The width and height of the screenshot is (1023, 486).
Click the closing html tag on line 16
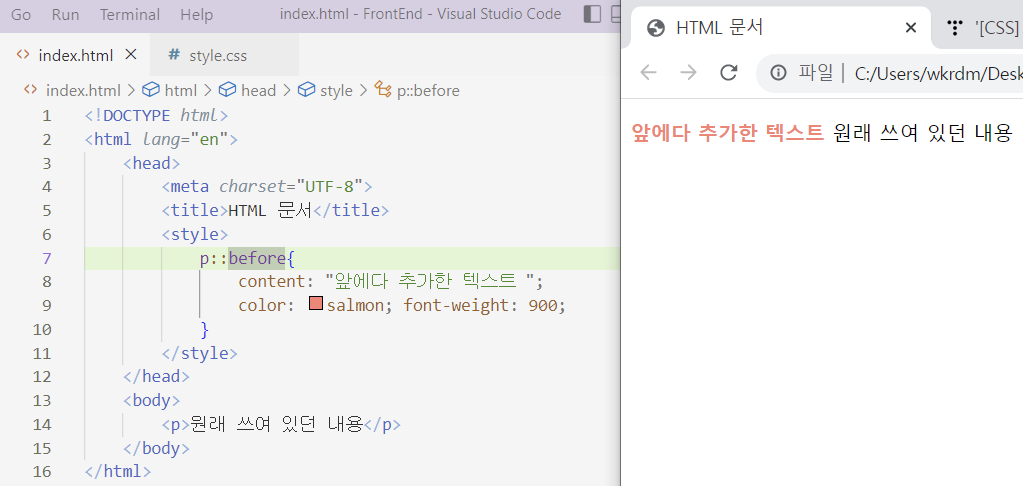coord(118,472)
